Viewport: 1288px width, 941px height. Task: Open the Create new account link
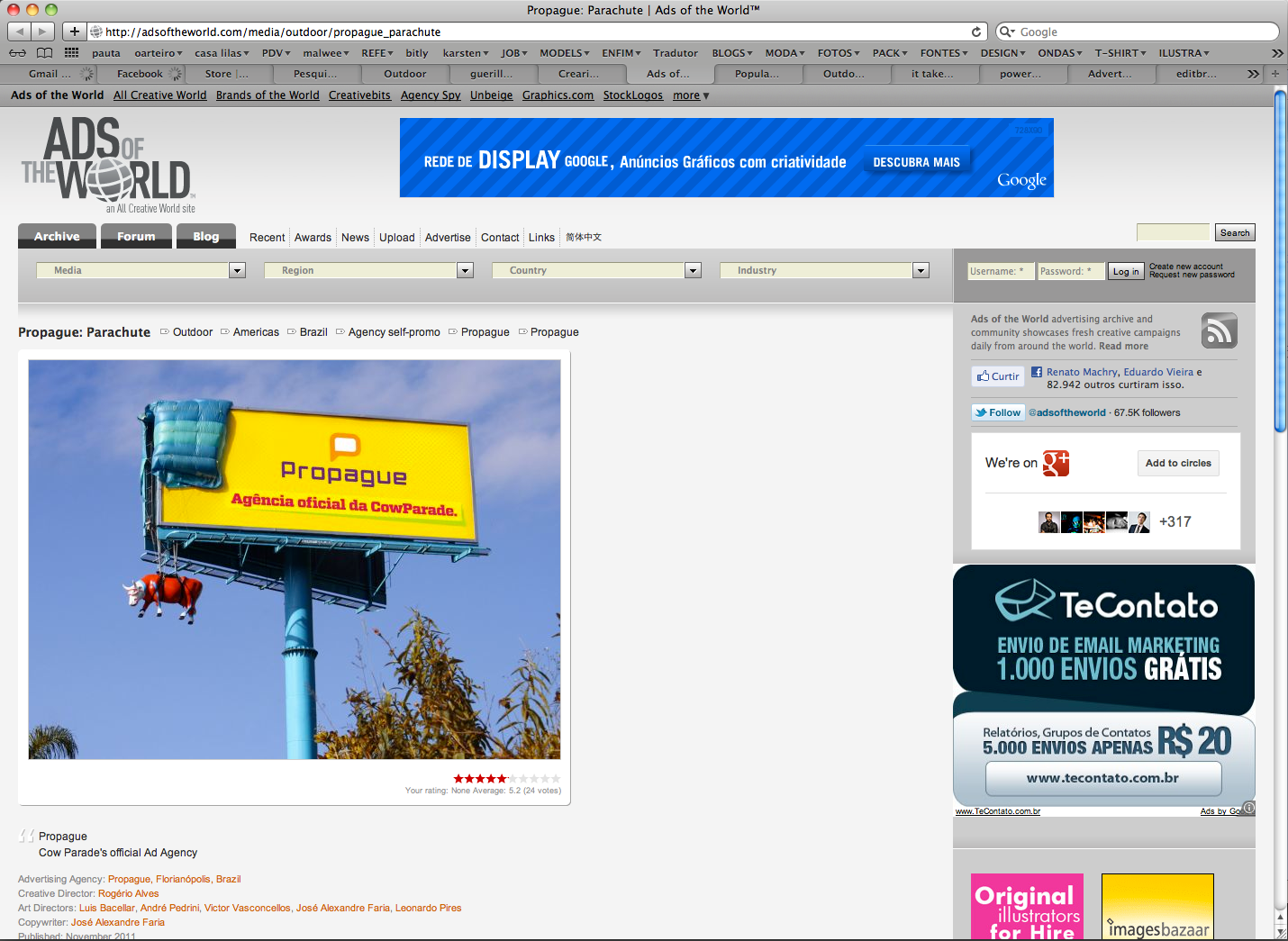coord(1186,267)
